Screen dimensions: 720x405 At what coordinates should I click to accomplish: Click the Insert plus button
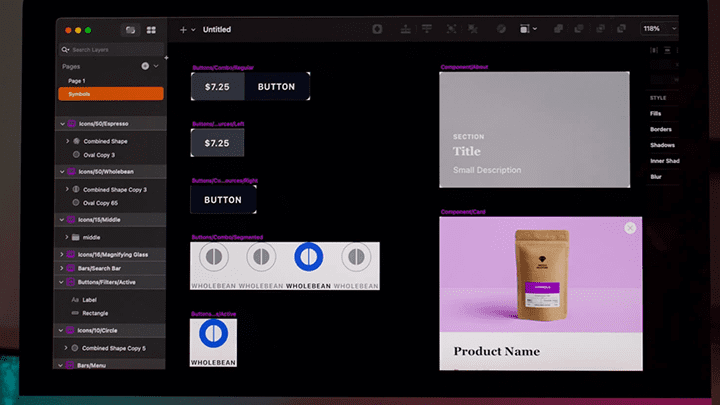pyautogui.click(x=183, y=30)
